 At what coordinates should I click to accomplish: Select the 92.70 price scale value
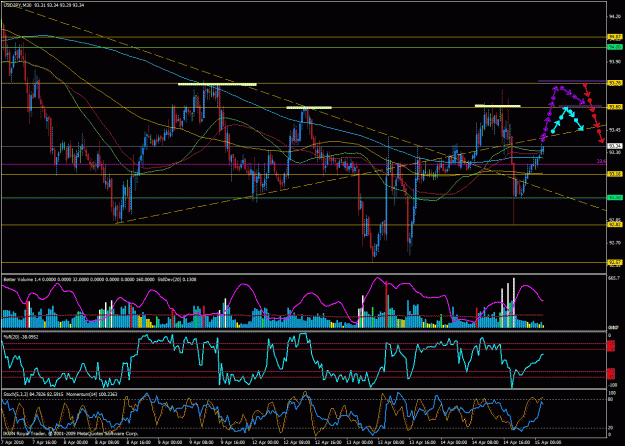(614, 242)
